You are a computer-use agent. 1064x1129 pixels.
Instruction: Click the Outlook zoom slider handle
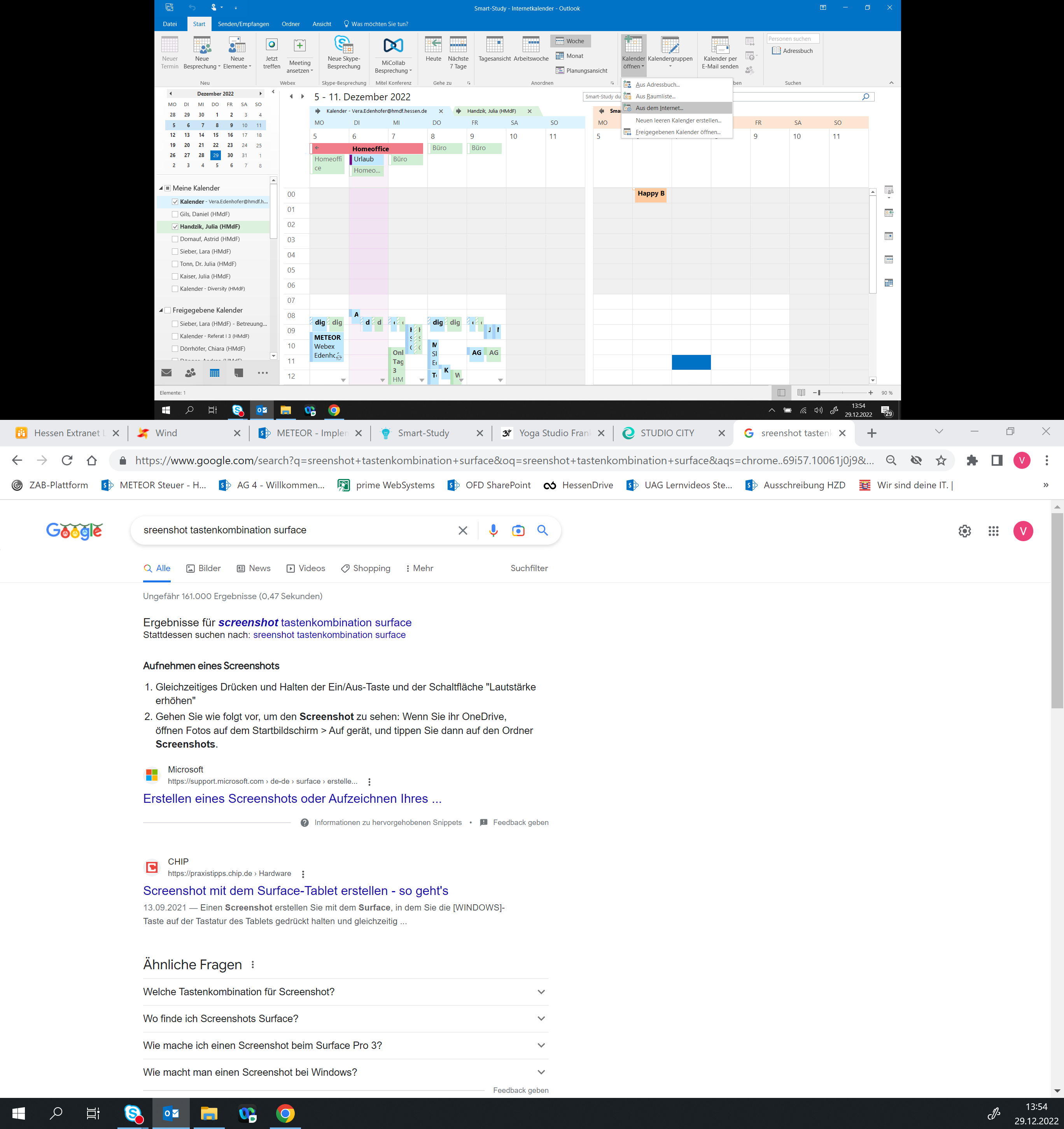(819, 393)
